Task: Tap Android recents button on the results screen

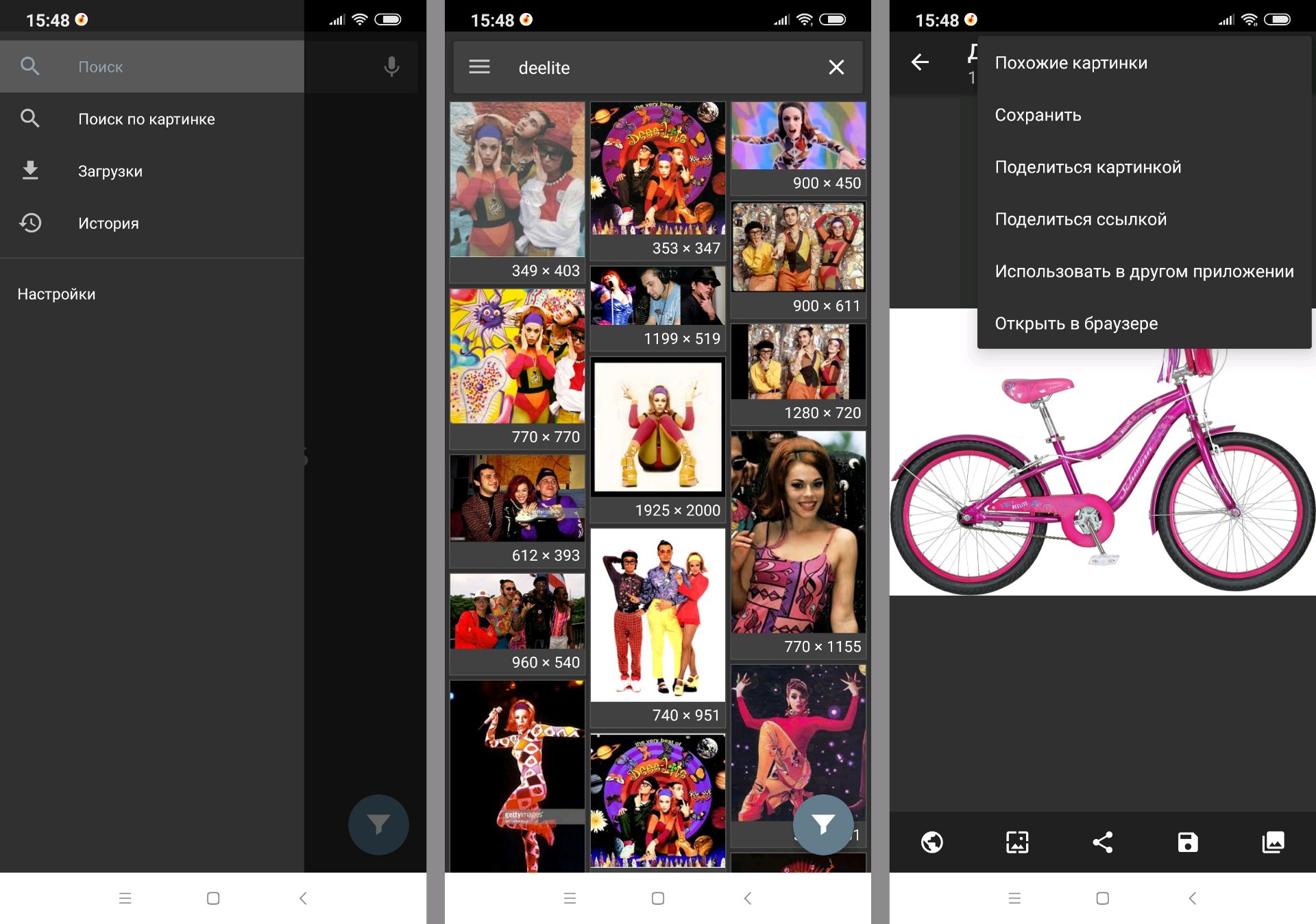Action: point(570,898)
